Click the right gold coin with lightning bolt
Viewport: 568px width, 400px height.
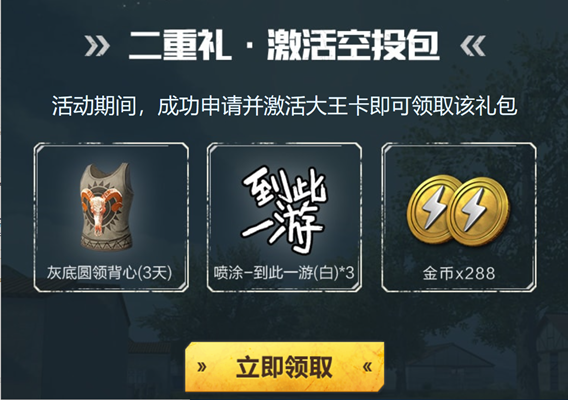pos(479,212)
